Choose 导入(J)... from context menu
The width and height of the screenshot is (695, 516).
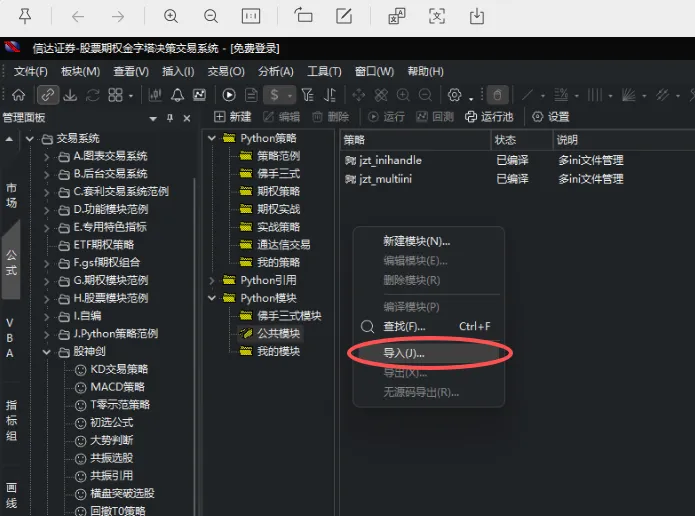(x=428, y=353)
